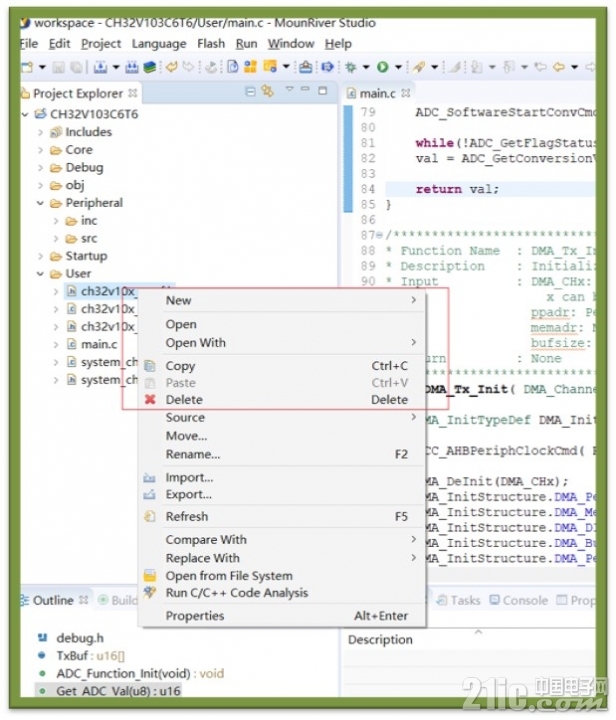Click the grayed Redo arrow icon
Screen dimensions: 616x720
point(188,68)
